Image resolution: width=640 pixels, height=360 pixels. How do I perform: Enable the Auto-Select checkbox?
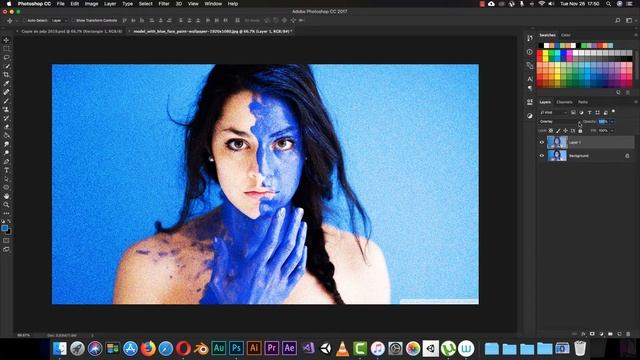point(24,20)
